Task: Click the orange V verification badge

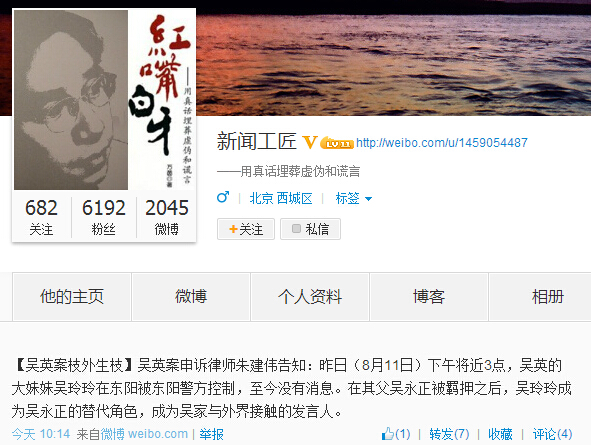Action: [x=310, y=142]
